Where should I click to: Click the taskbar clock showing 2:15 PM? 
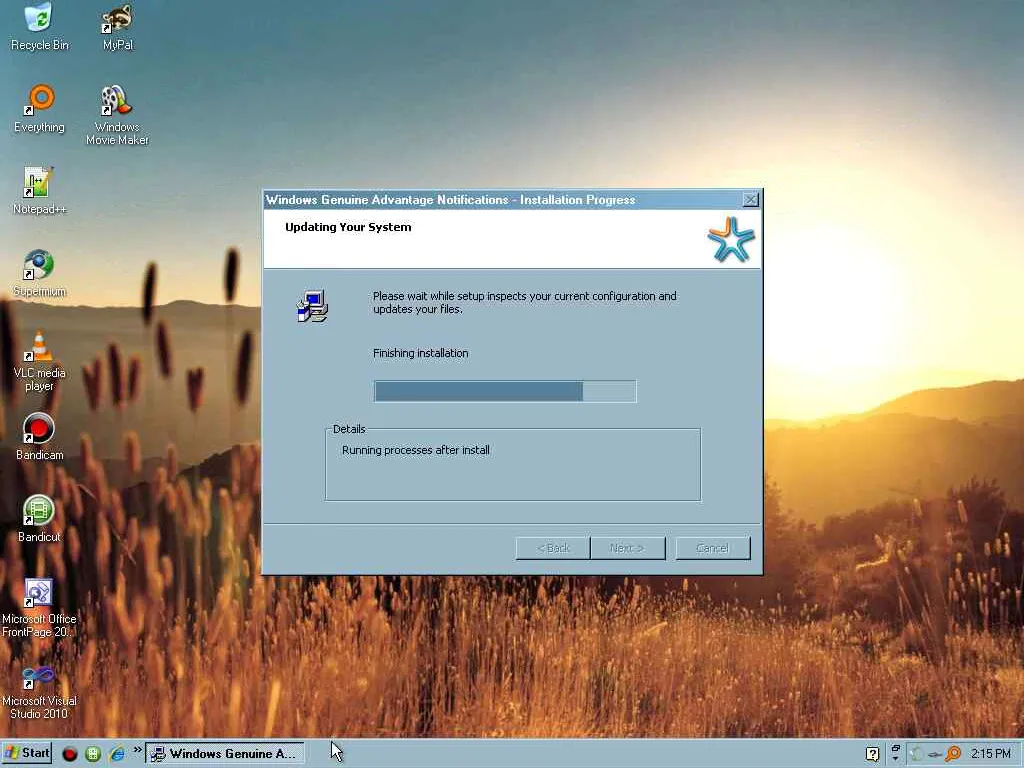(990, 754)
